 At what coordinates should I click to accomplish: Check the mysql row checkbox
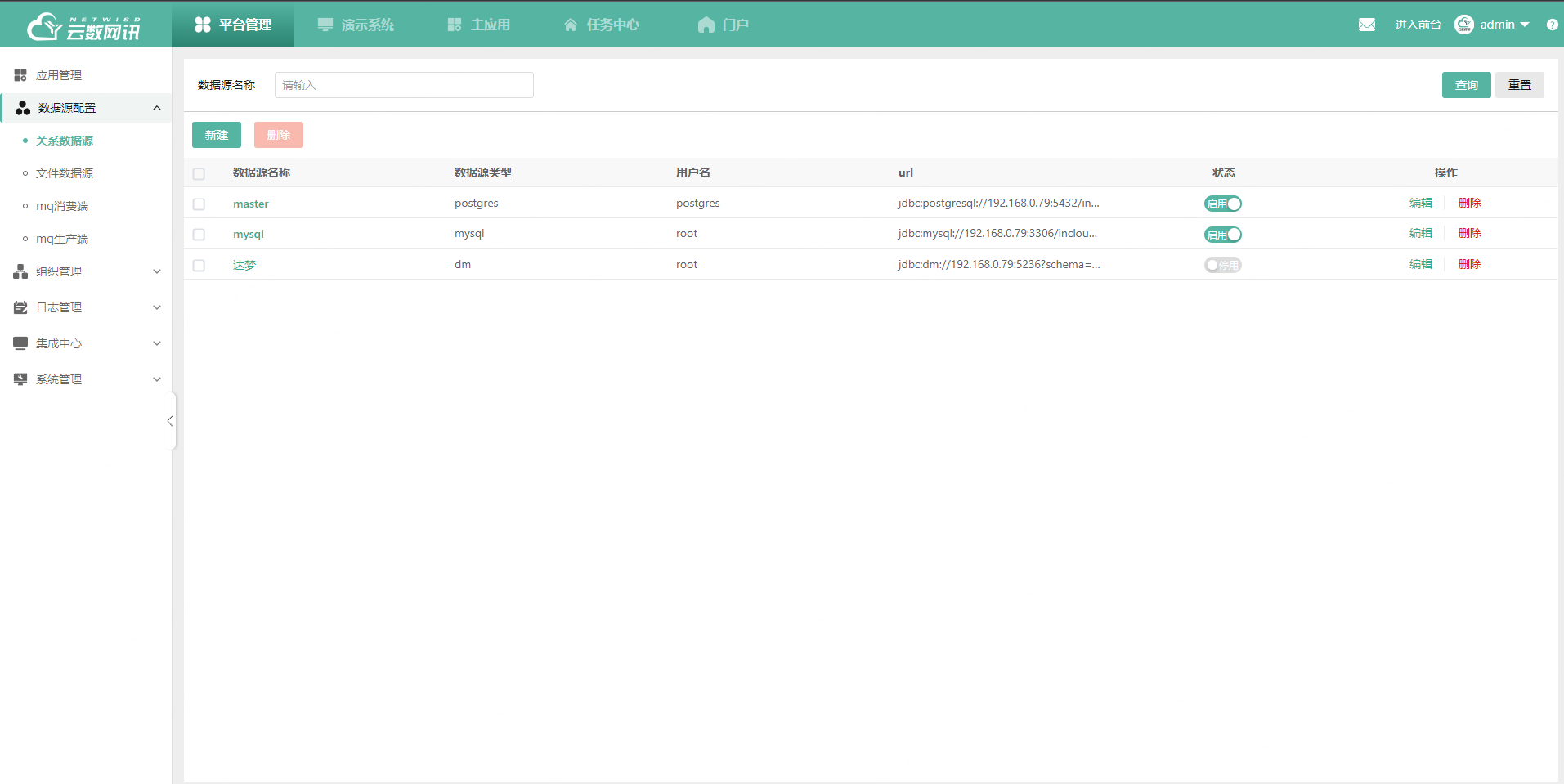click(199, 235)
